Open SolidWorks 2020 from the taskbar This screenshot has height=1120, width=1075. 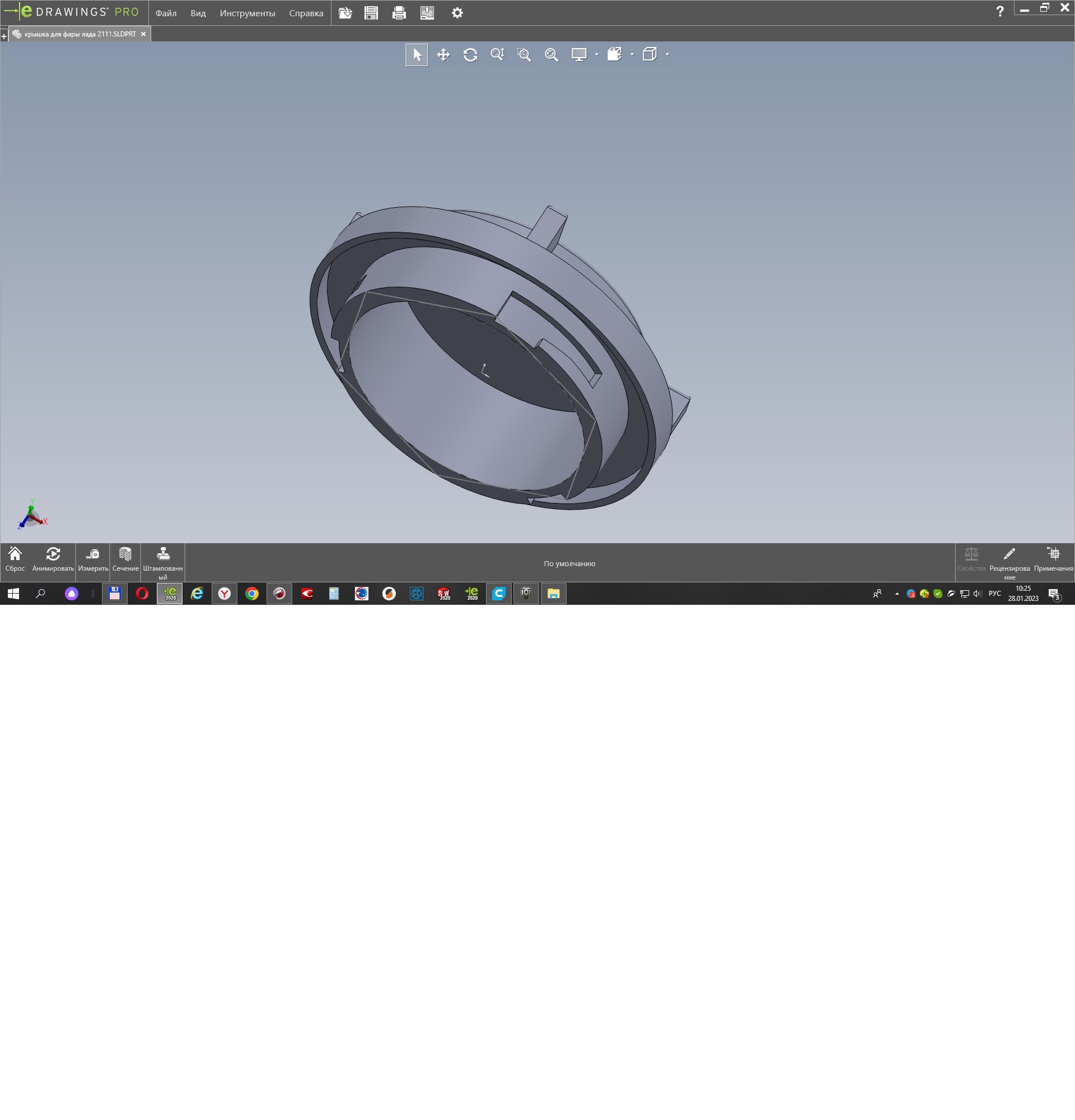click(444, 594)
